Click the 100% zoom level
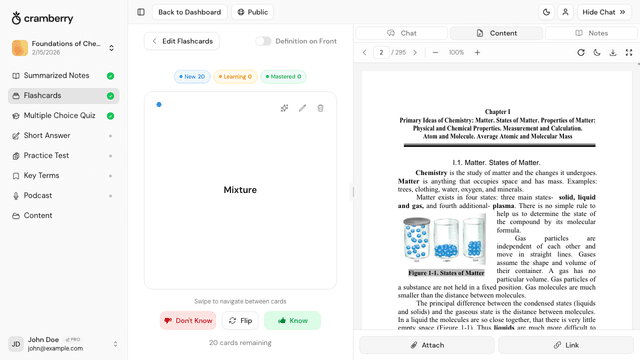The image size is (640, 360). coord(456,52)
